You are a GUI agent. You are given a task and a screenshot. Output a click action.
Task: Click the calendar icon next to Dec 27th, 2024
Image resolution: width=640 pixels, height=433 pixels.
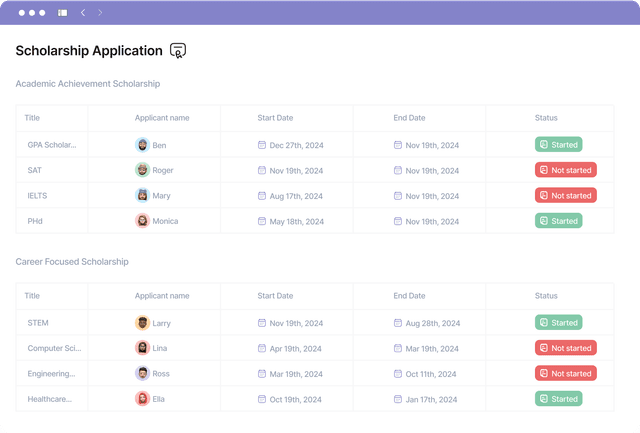(x=262, y=145)
